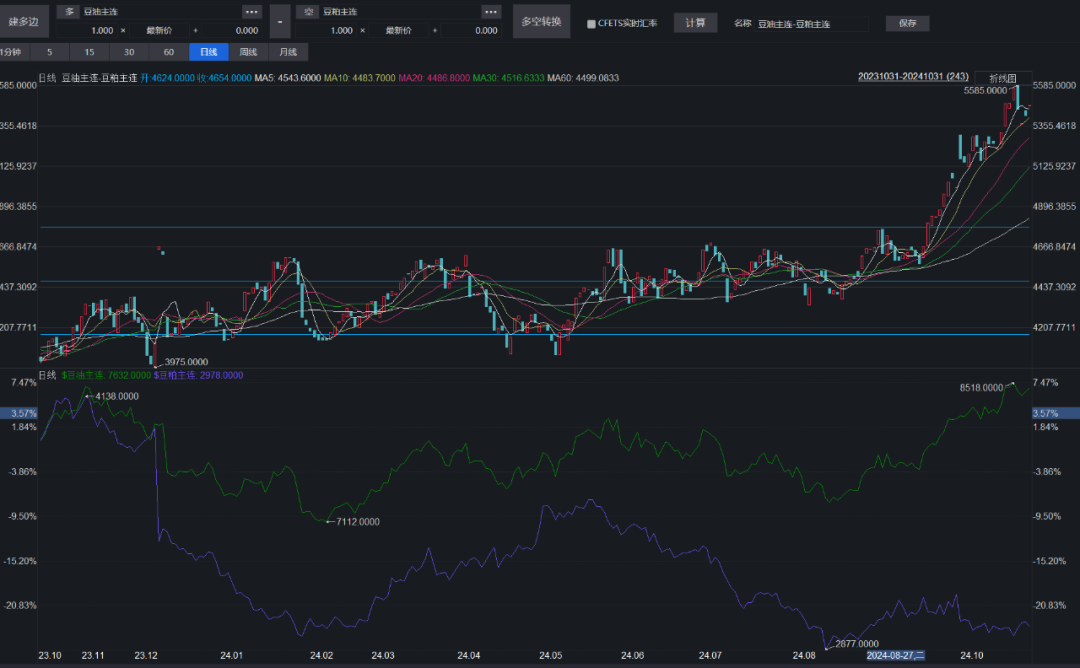Toggle the 空 direction label on second leg
Screen dimensions: 1080x668
[x=309, y=12]
